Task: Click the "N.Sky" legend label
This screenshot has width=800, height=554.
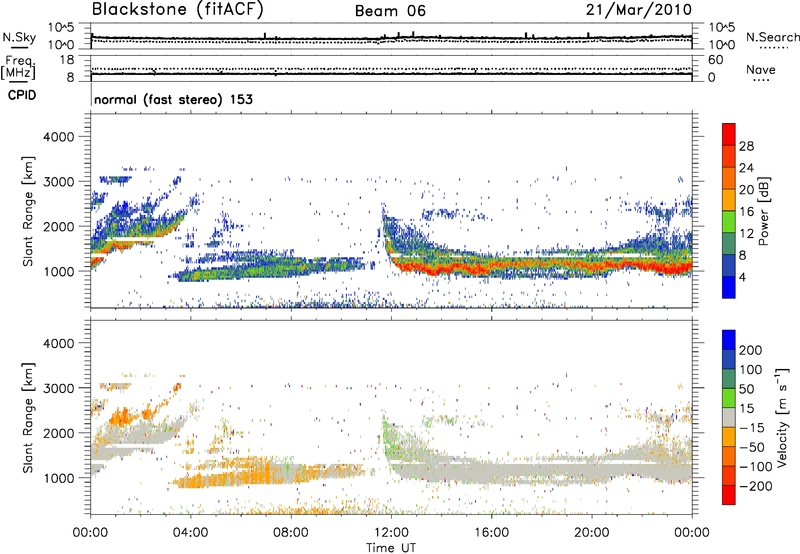Action: 19,37
